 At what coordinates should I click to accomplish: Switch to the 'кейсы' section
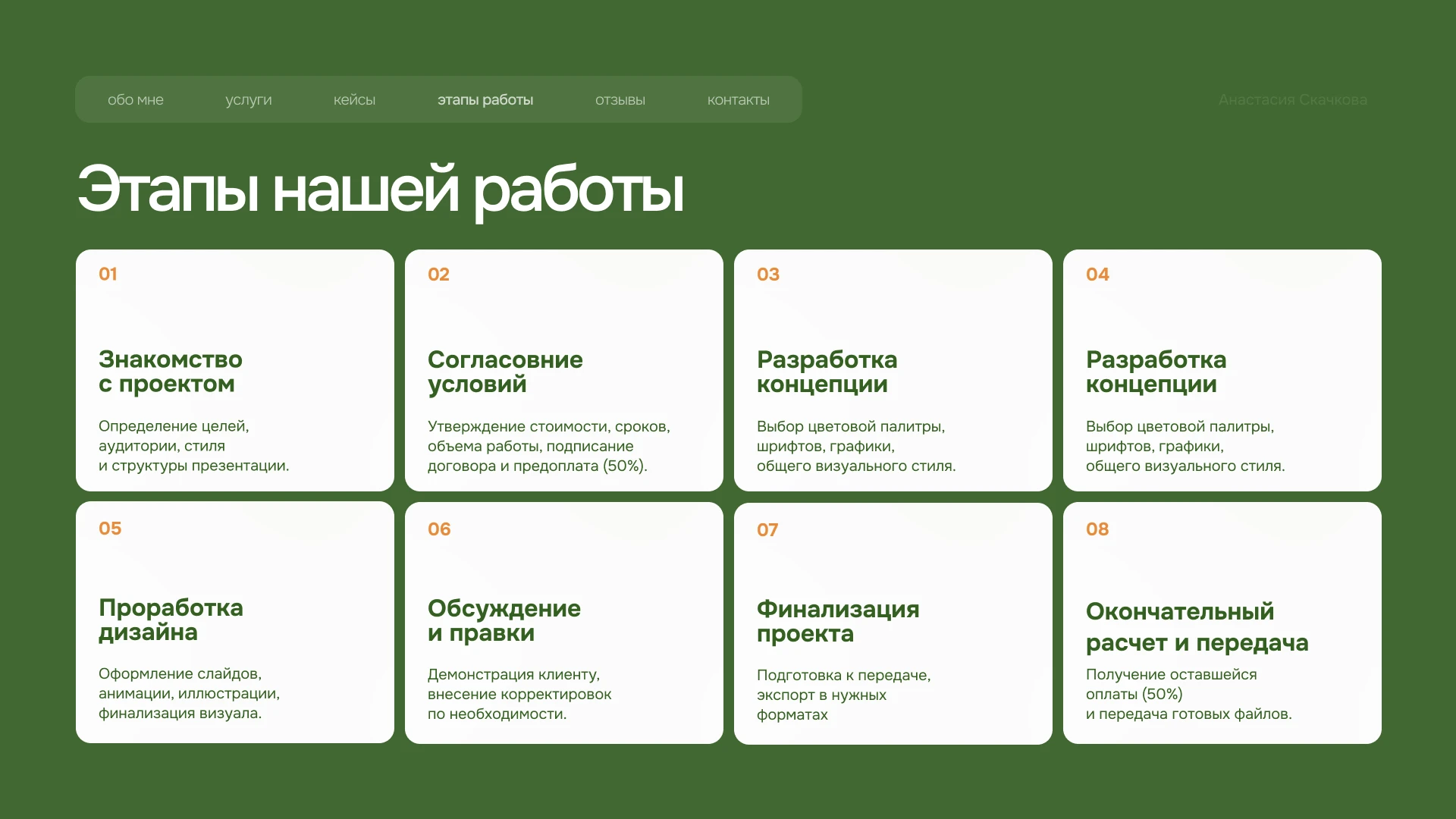(x=354, y=100)
